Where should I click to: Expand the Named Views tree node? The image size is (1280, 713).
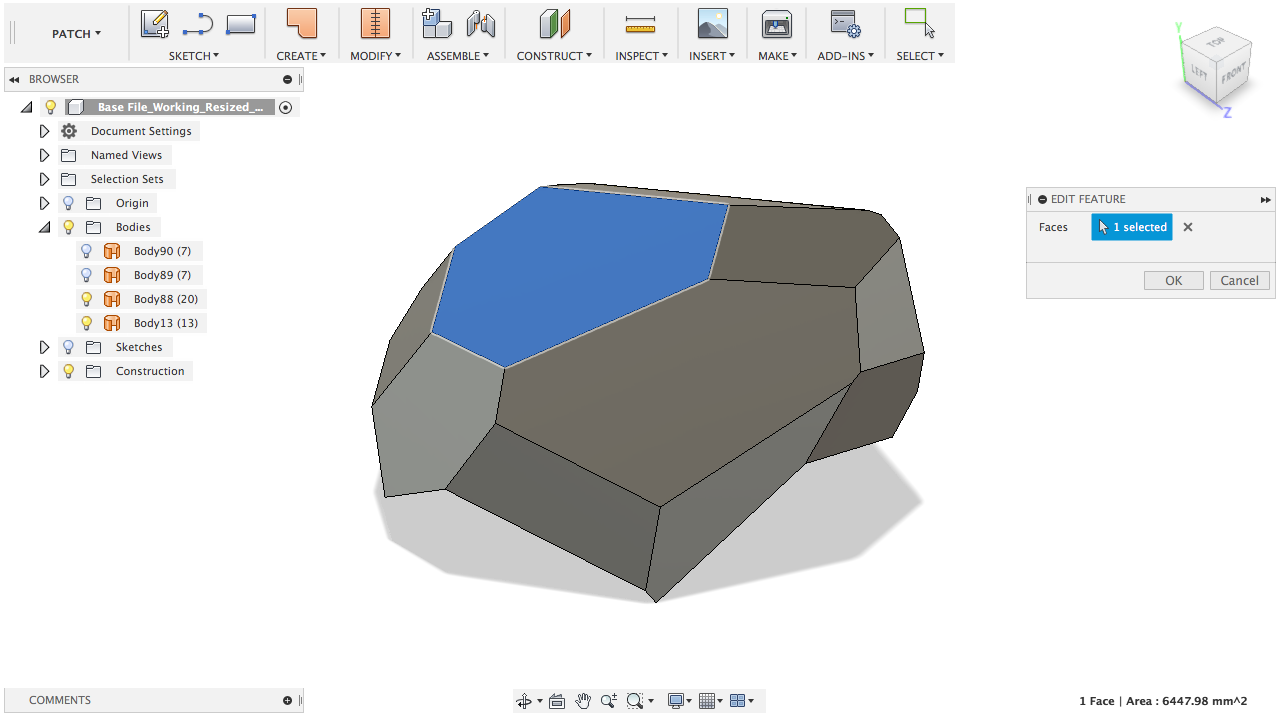(44, 155)
